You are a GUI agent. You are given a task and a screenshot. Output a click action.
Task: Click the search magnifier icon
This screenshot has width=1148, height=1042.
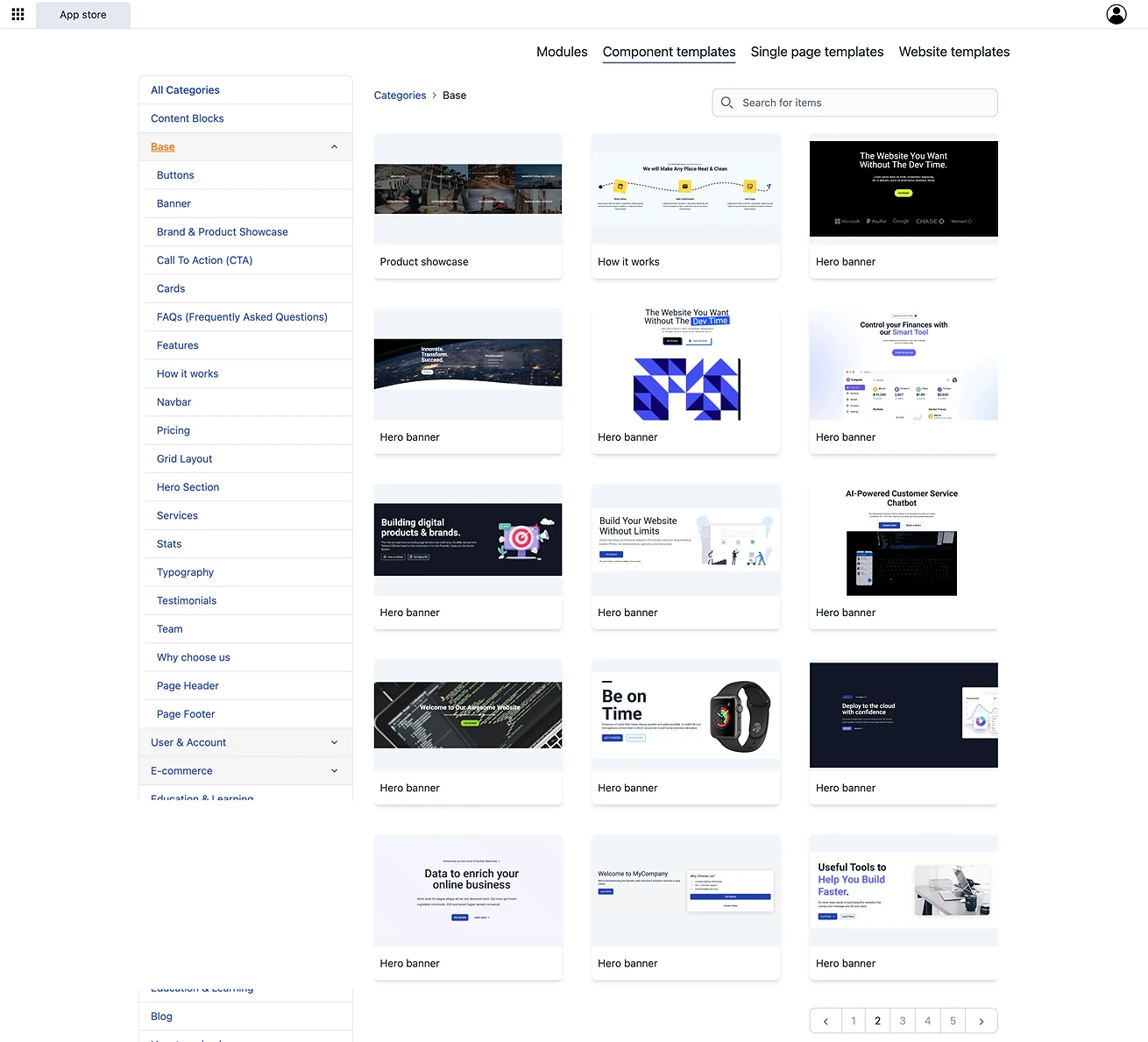pyautogui.click(x=726, y=103)
